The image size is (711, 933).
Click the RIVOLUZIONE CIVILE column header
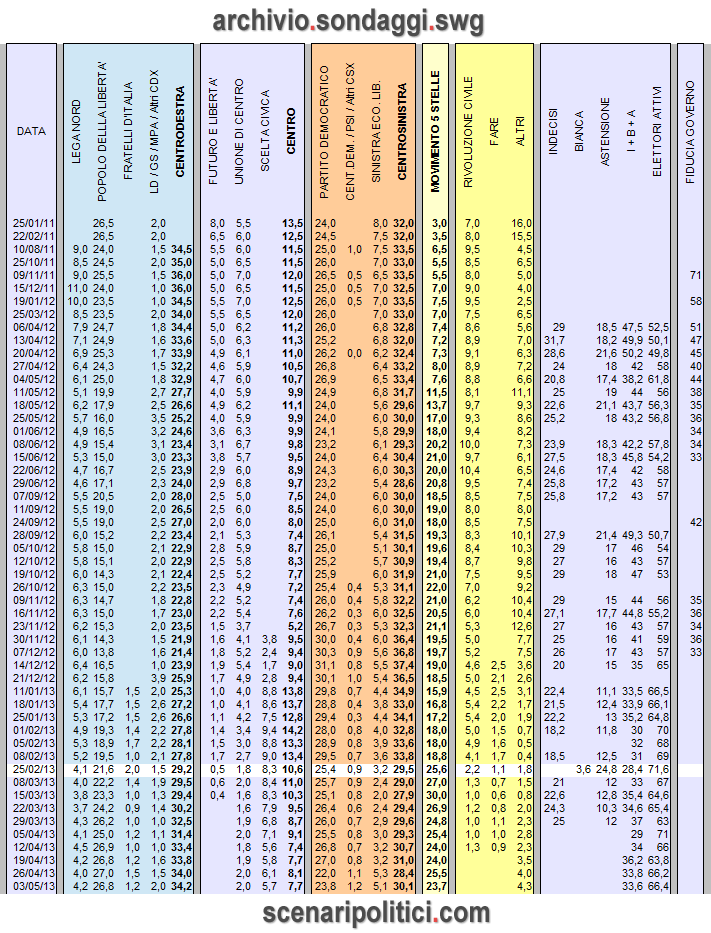(x=468, y=132)
